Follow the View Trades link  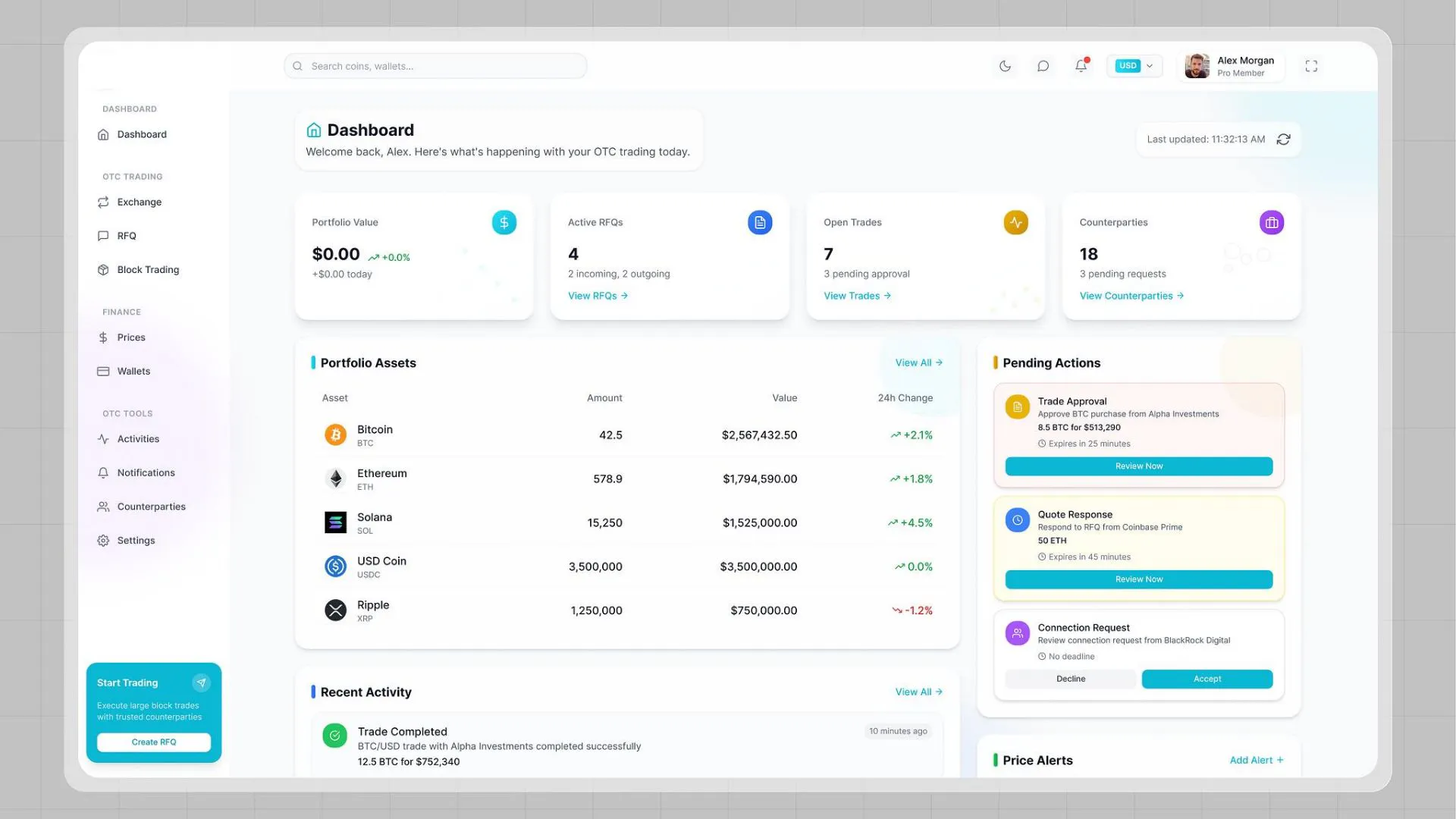pos(857,296)
